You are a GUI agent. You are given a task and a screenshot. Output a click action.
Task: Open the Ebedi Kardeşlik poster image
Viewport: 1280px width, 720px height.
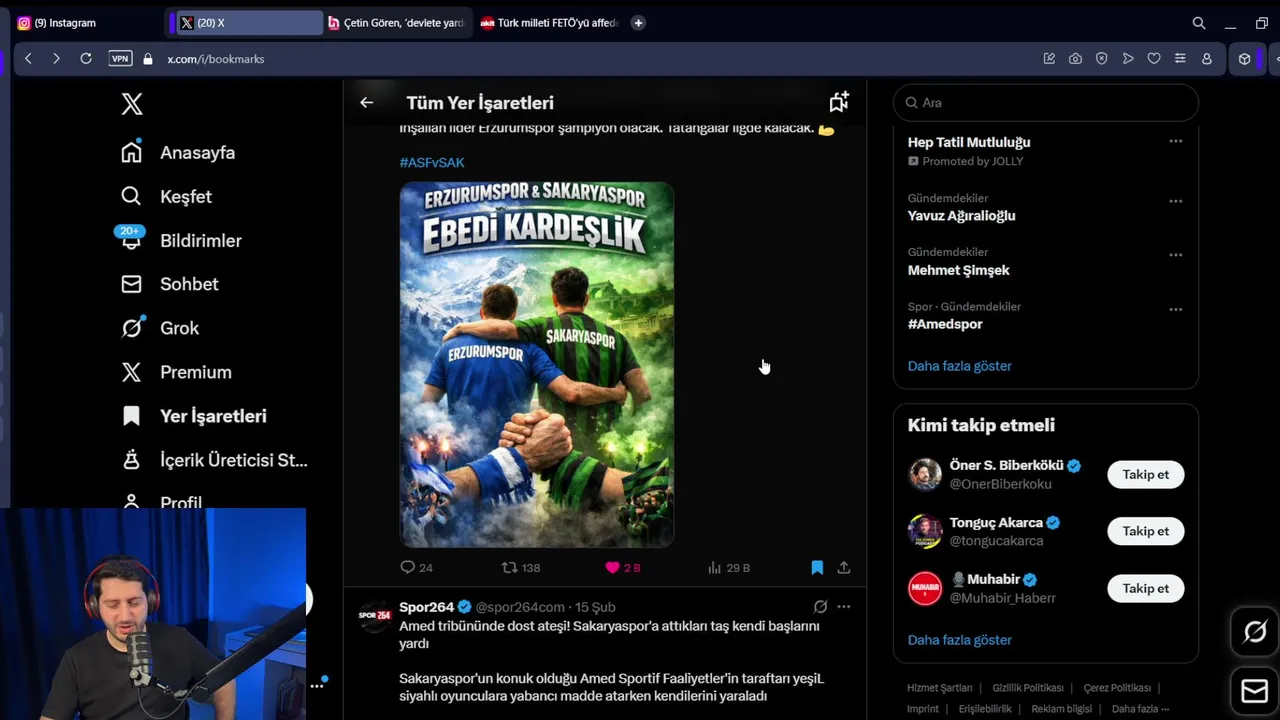pyautogui.click(x=537, y=364)
